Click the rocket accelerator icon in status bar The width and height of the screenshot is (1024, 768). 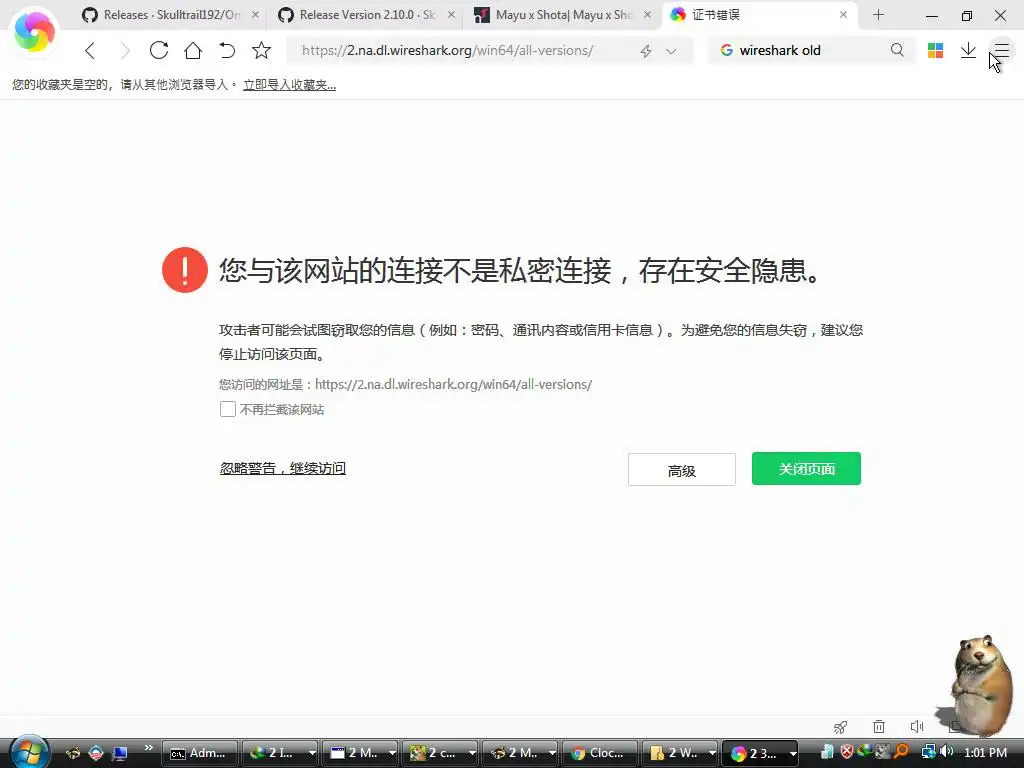click(x=840, y=726)
